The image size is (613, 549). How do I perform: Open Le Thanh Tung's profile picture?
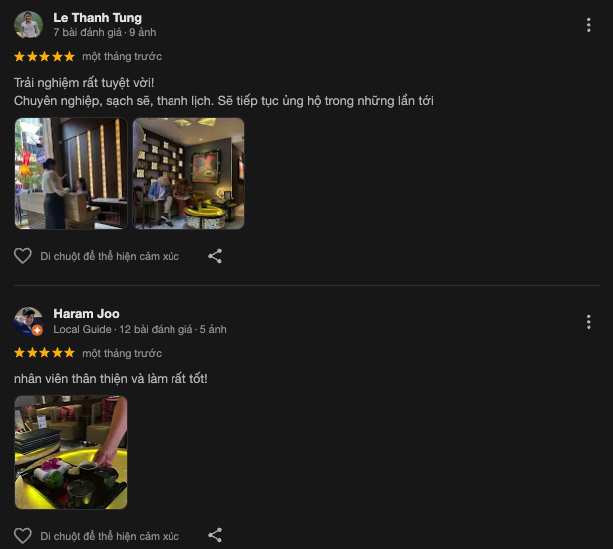pos(29,25)
